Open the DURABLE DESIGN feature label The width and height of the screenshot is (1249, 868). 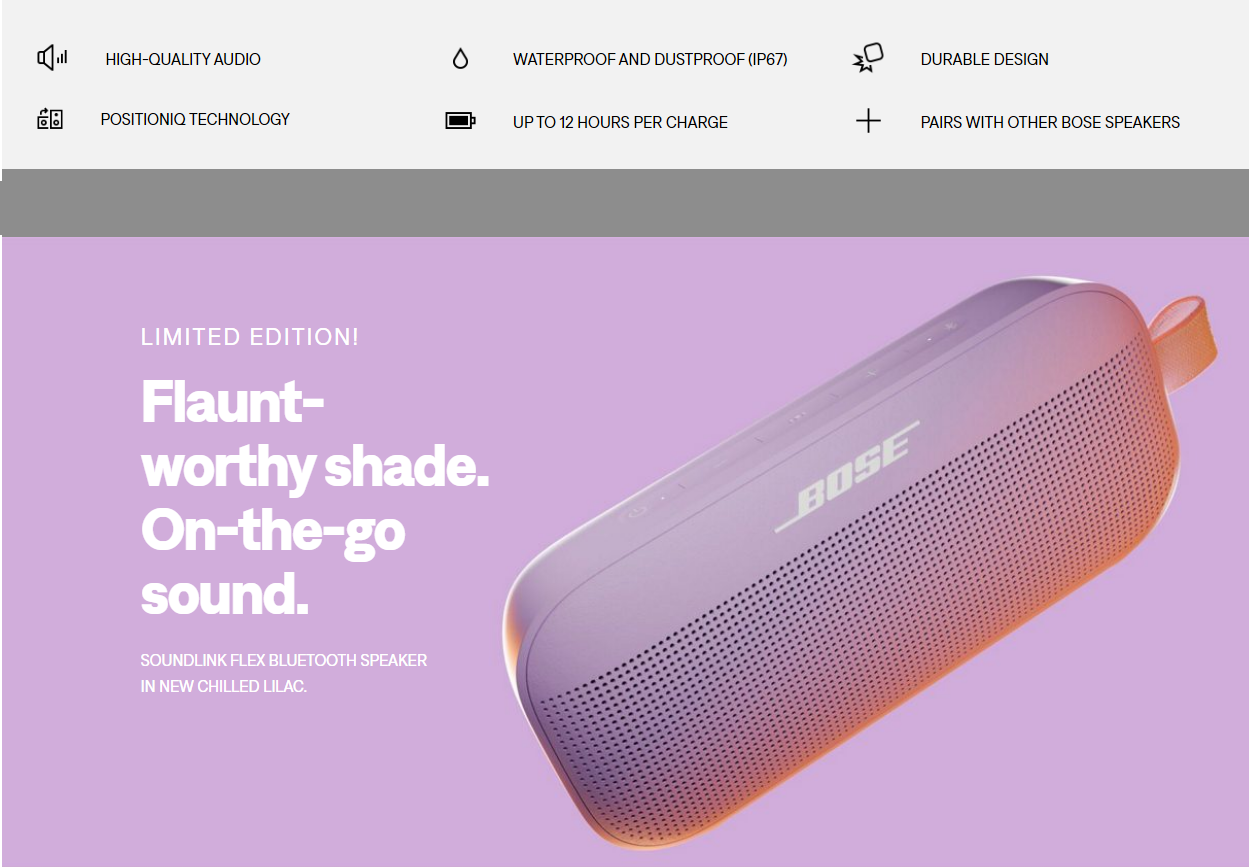pyautogui.click(x=985, y=59)
